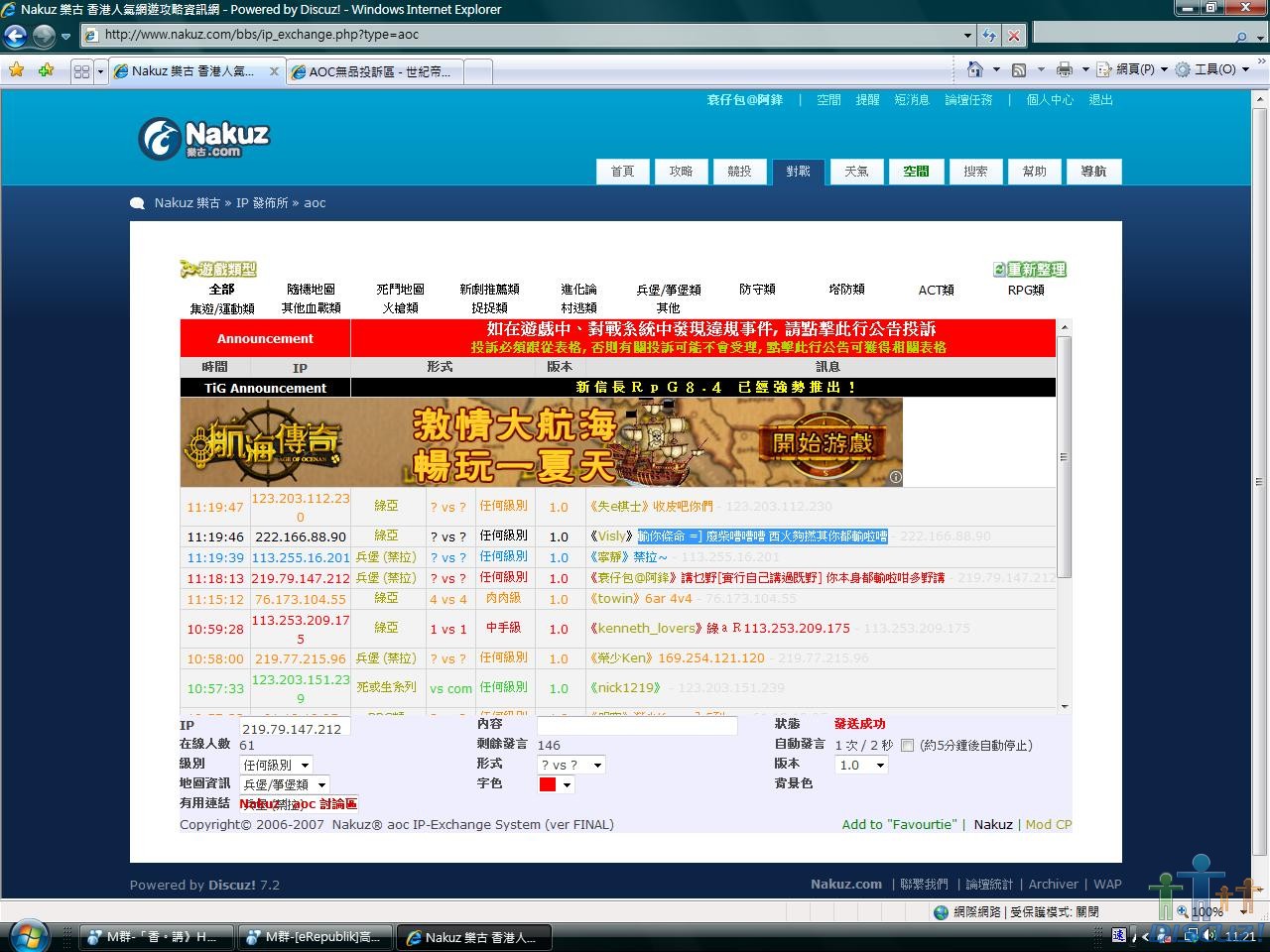Filter by 防守類 game type
1270x952 pixels.
pos(757,290)
